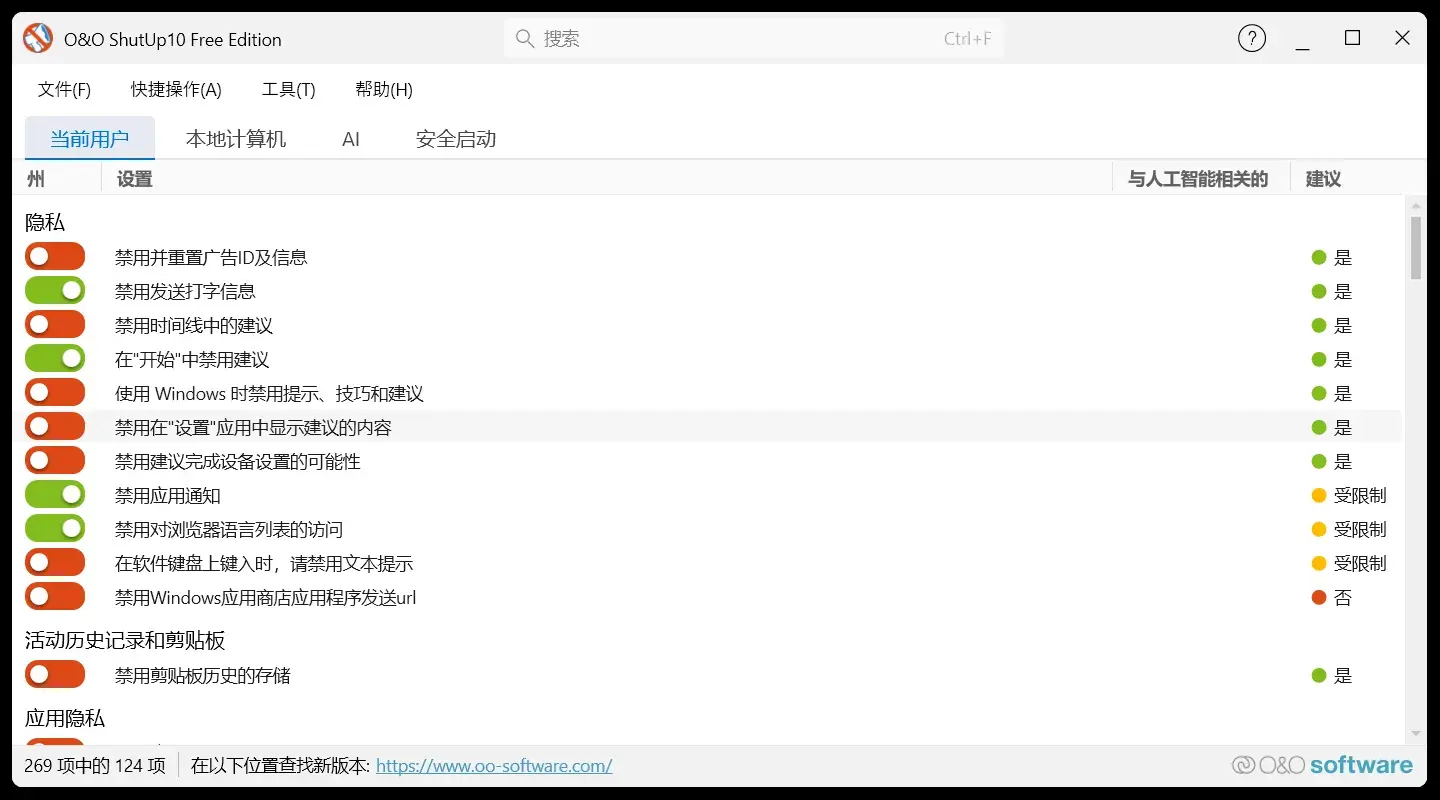Screen dimensions: 1440x800
Task: Click the scrollbar down arrow
Action: pos(1416,734)
